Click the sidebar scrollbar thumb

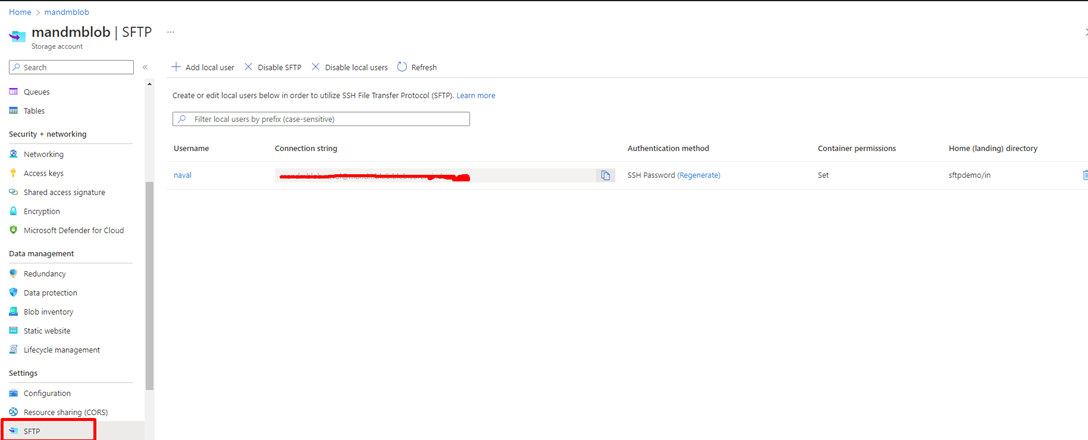(x=149, y=285)
